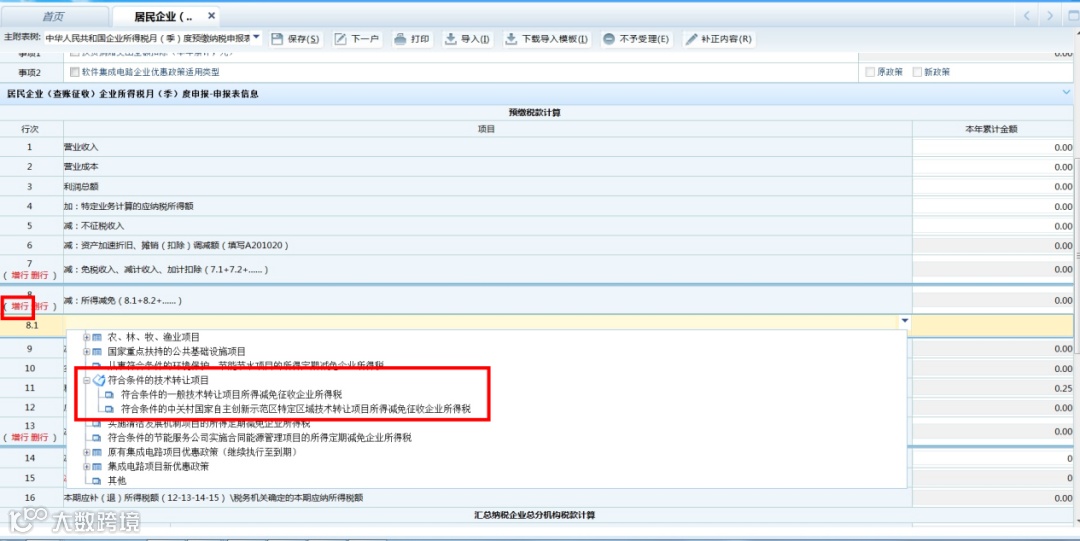Click 删行 under row 13
The height and width of the screenshot is (541, 1080).
[x=40, y=437]
